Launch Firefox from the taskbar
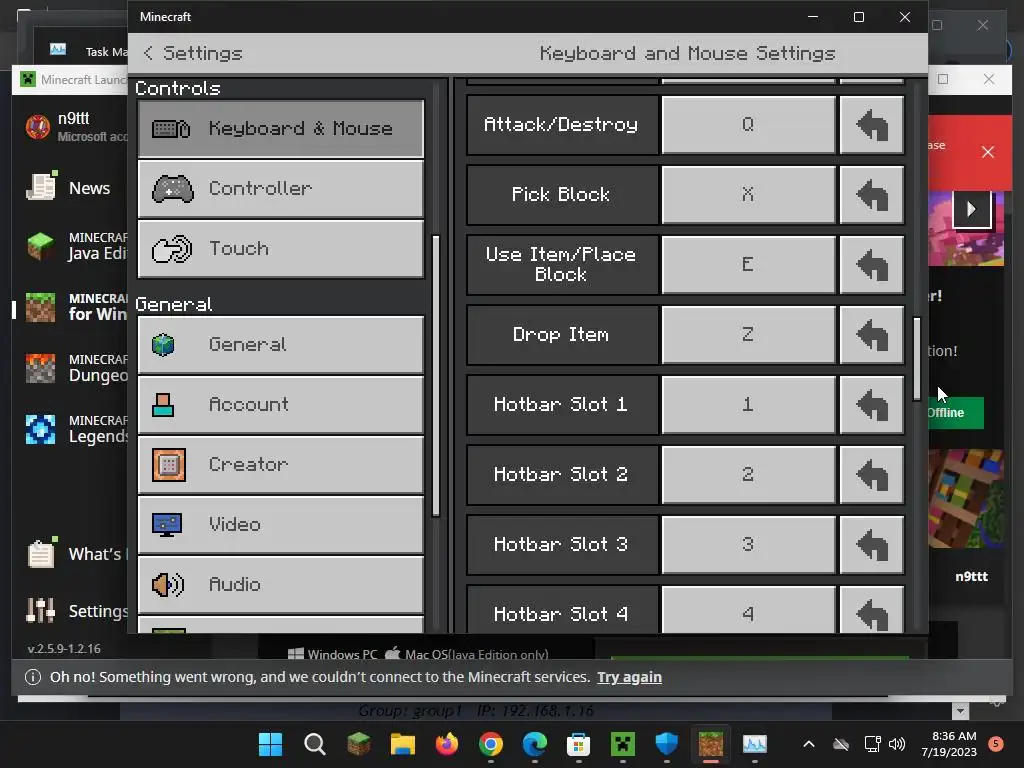 [447, 744]
